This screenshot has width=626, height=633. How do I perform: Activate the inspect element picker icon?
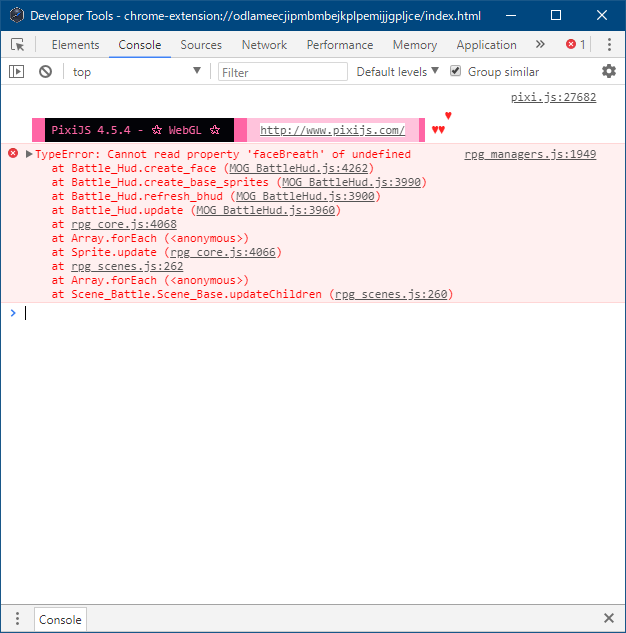17,44
